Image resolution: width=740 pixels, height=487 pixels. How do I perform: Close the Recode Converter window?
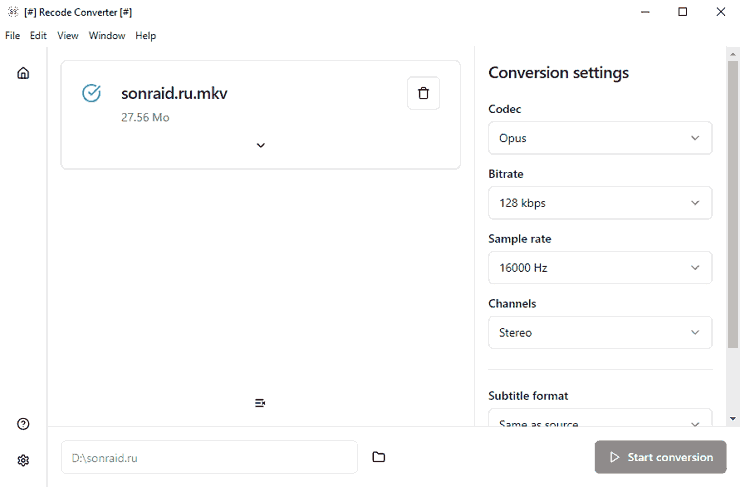coord(720,12)
